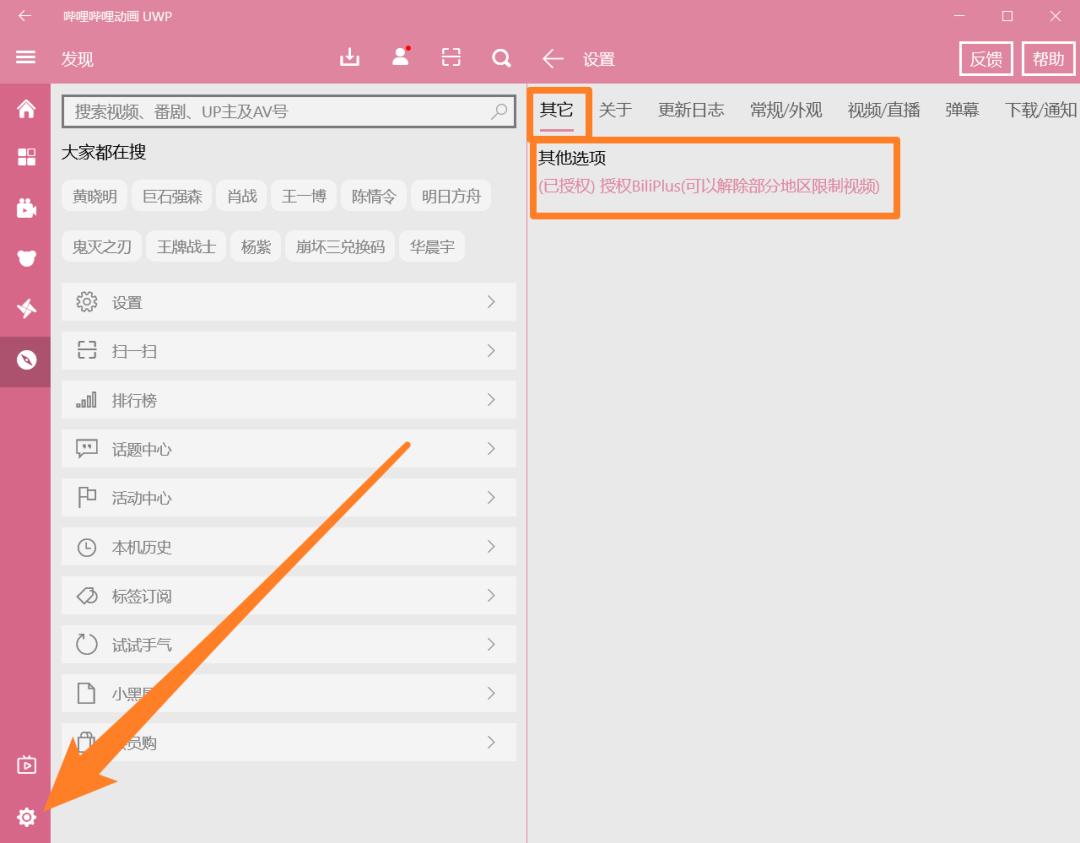Click the download icon in the top bar

(349, 58)
